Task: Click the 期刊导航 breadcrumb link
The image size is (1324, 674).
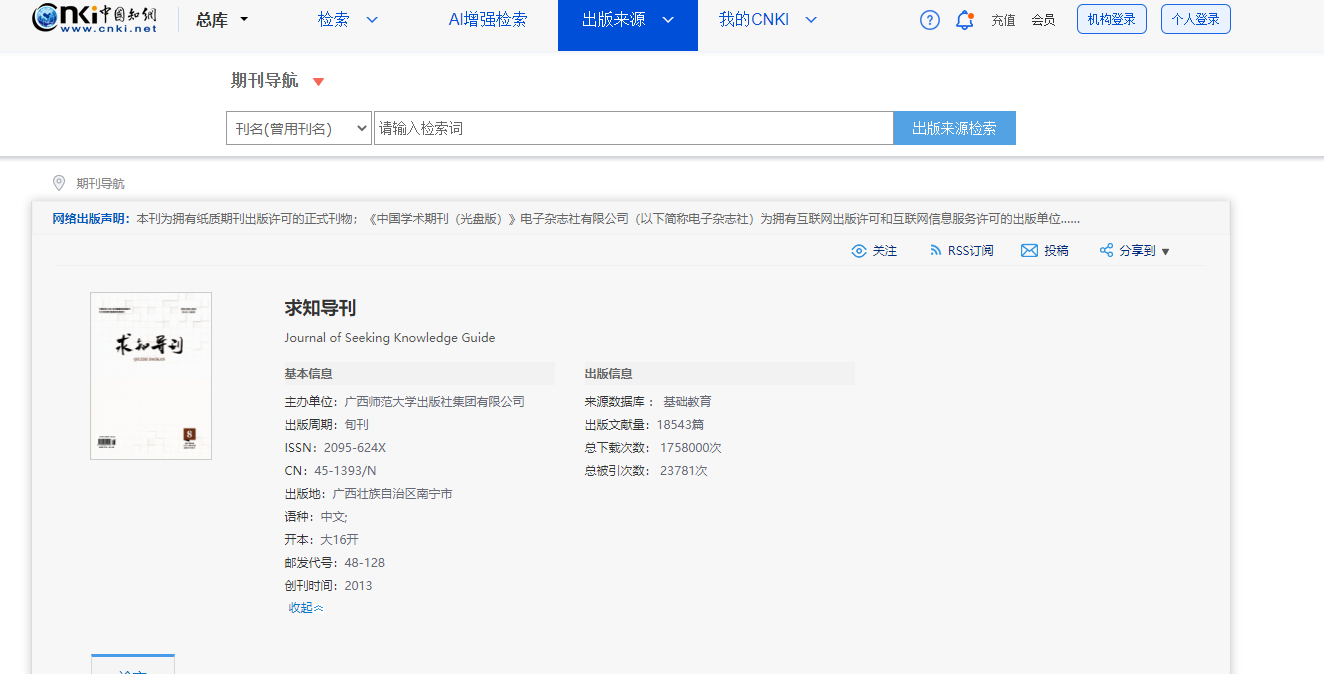Action: (x=101, y=184)
